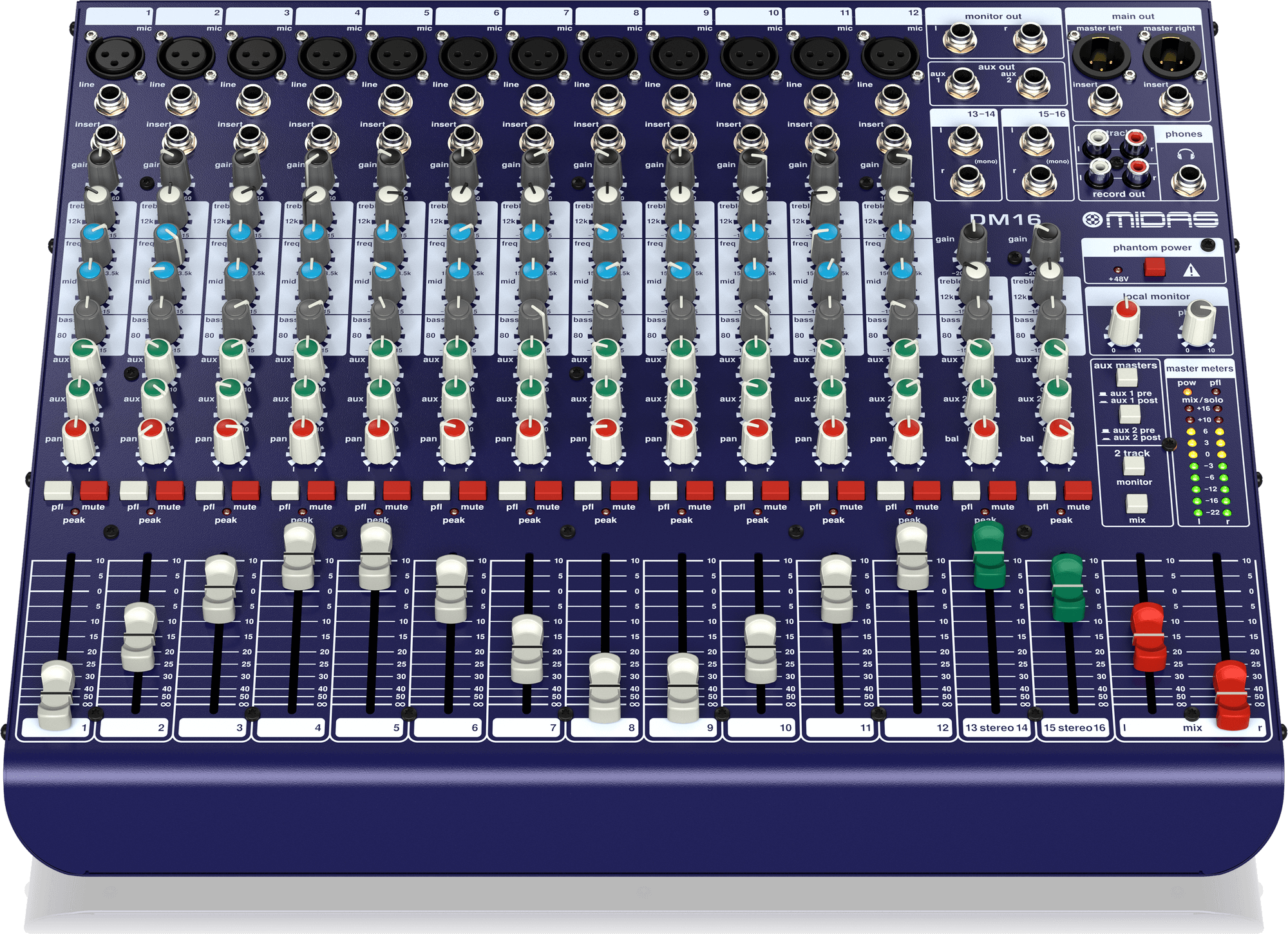Click the headphone icon under phones
This screenshot has height=934, width=1288.
pyautogui.click(x=1186, y=154)
